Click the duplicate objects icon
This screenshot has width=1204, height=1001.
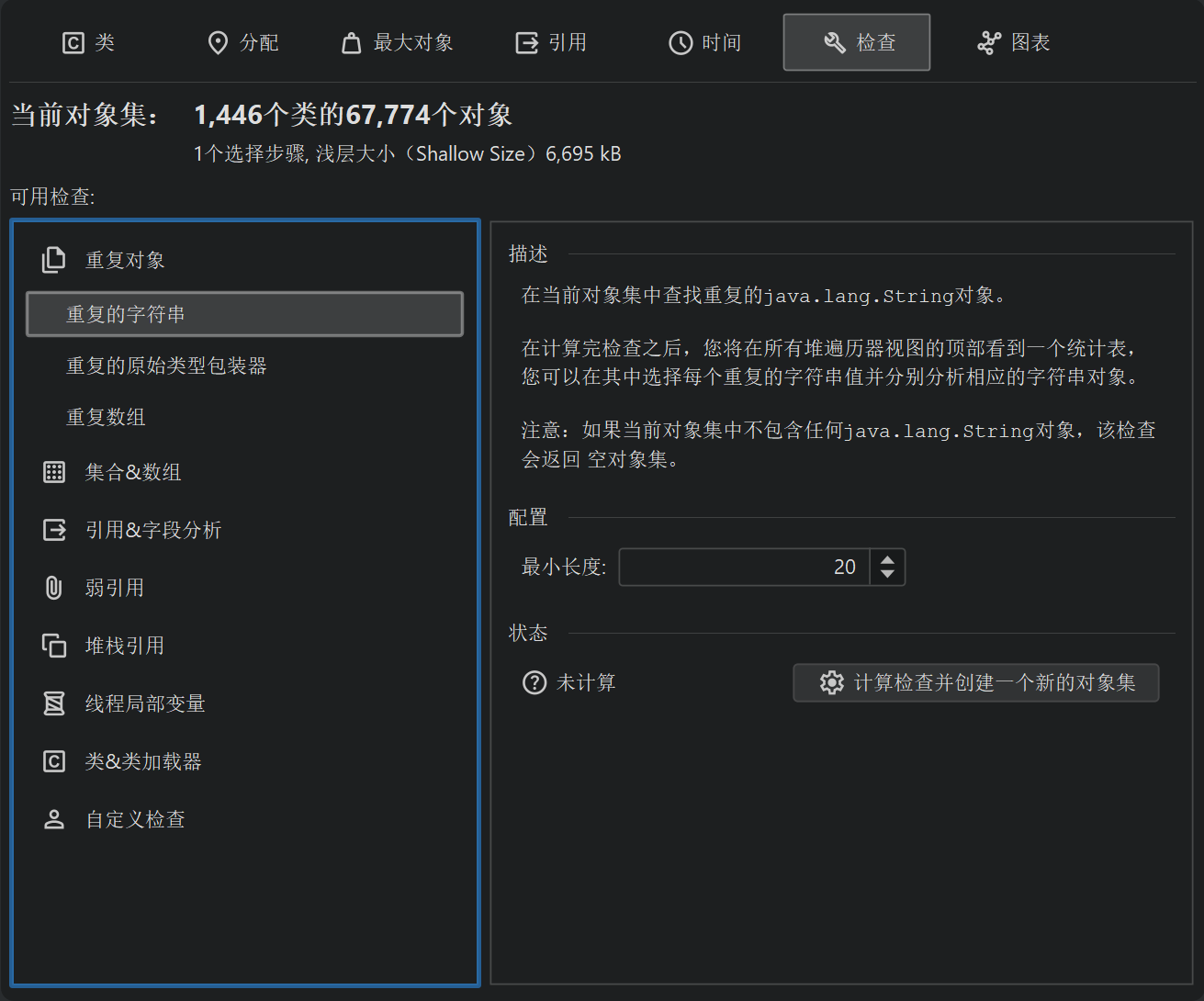tap(53, 260)
